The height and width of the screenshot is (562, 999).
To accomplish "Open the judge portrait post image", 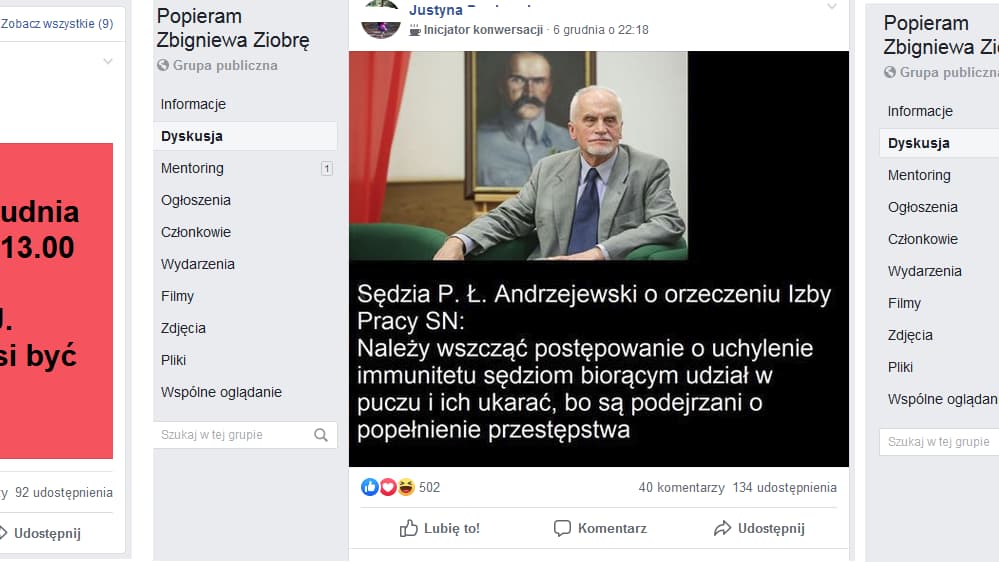I will (x=599, y=259).
